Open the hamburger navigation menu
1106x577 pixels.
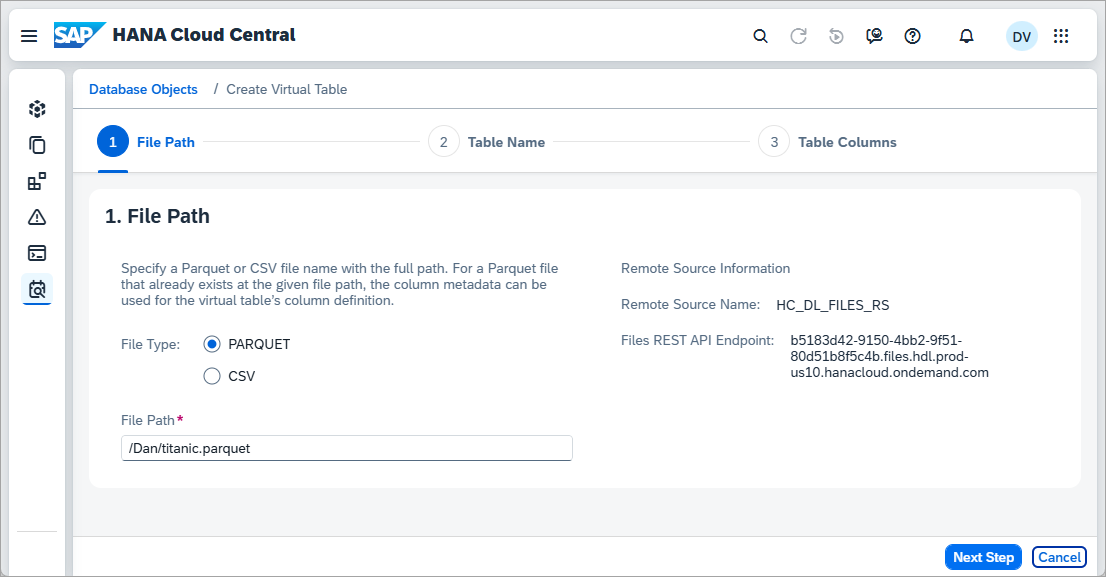pyautogui.click(x=29, y=36)
